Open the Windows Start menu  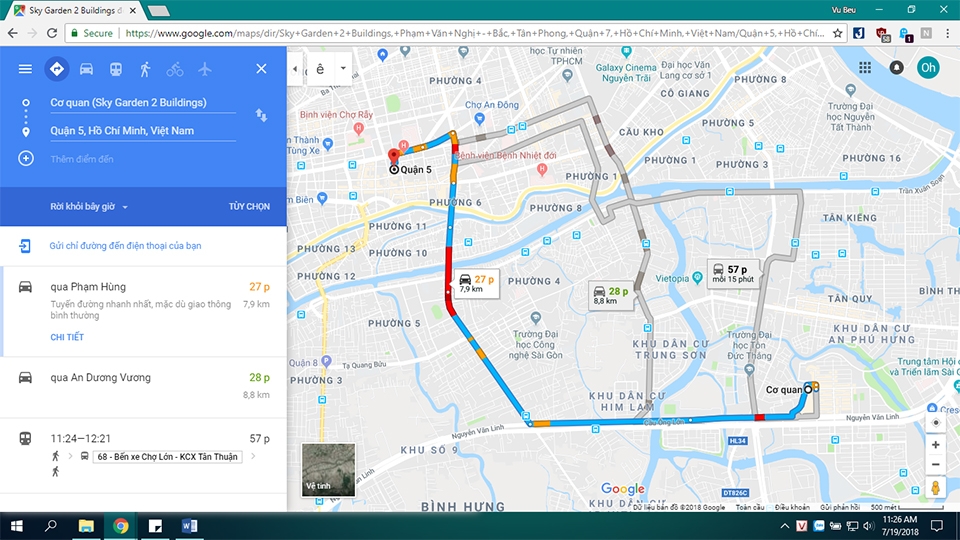[x=17, y=526]
